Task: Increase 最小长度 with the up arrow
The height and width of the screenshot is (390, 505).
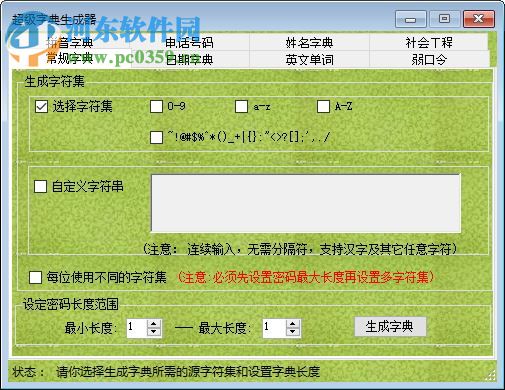Action: click(x=154, y=324)
